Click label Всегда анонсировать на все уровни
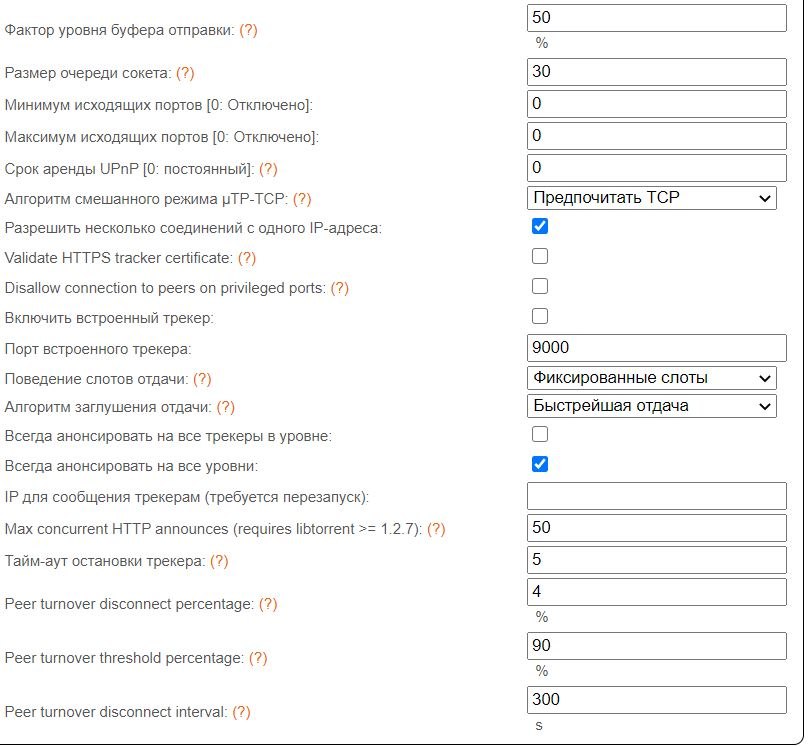Viewport: 811px width, 747px height. pyautogui.click(x=131, y=466)
